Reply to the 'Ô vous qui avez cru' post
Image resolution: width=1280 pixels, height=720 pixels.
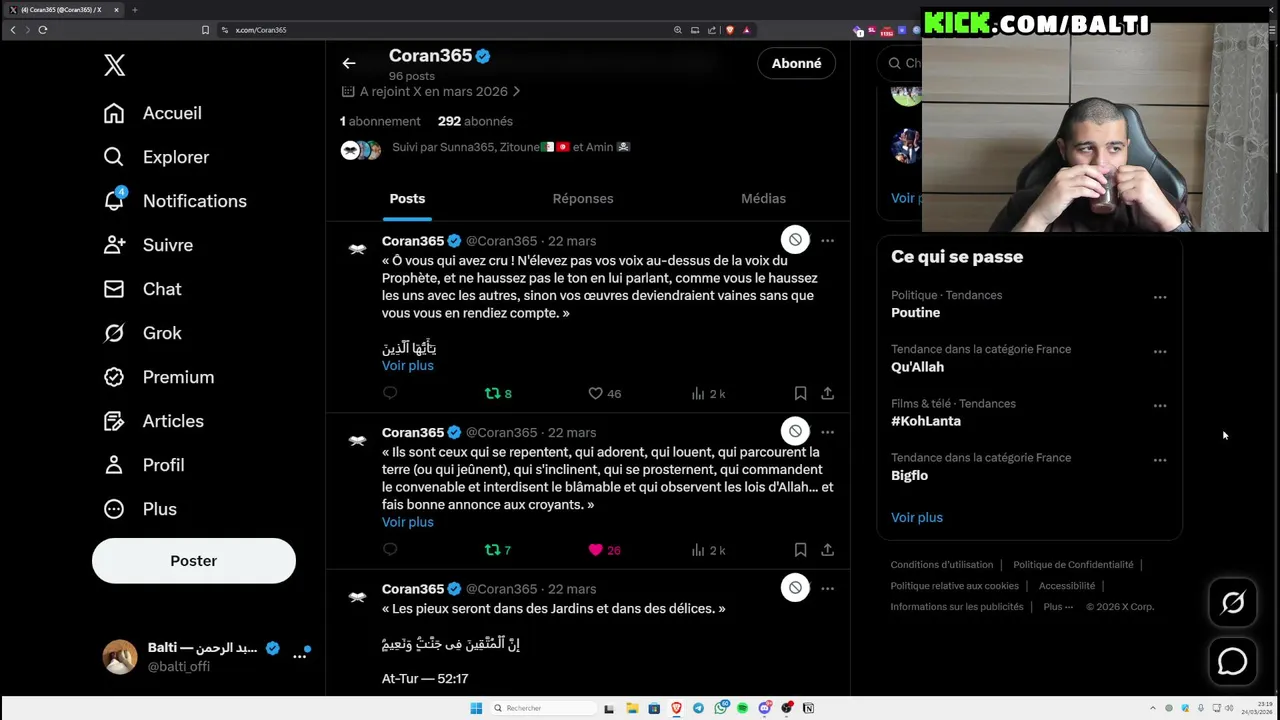pyautogui.click(x=390, y=393)
